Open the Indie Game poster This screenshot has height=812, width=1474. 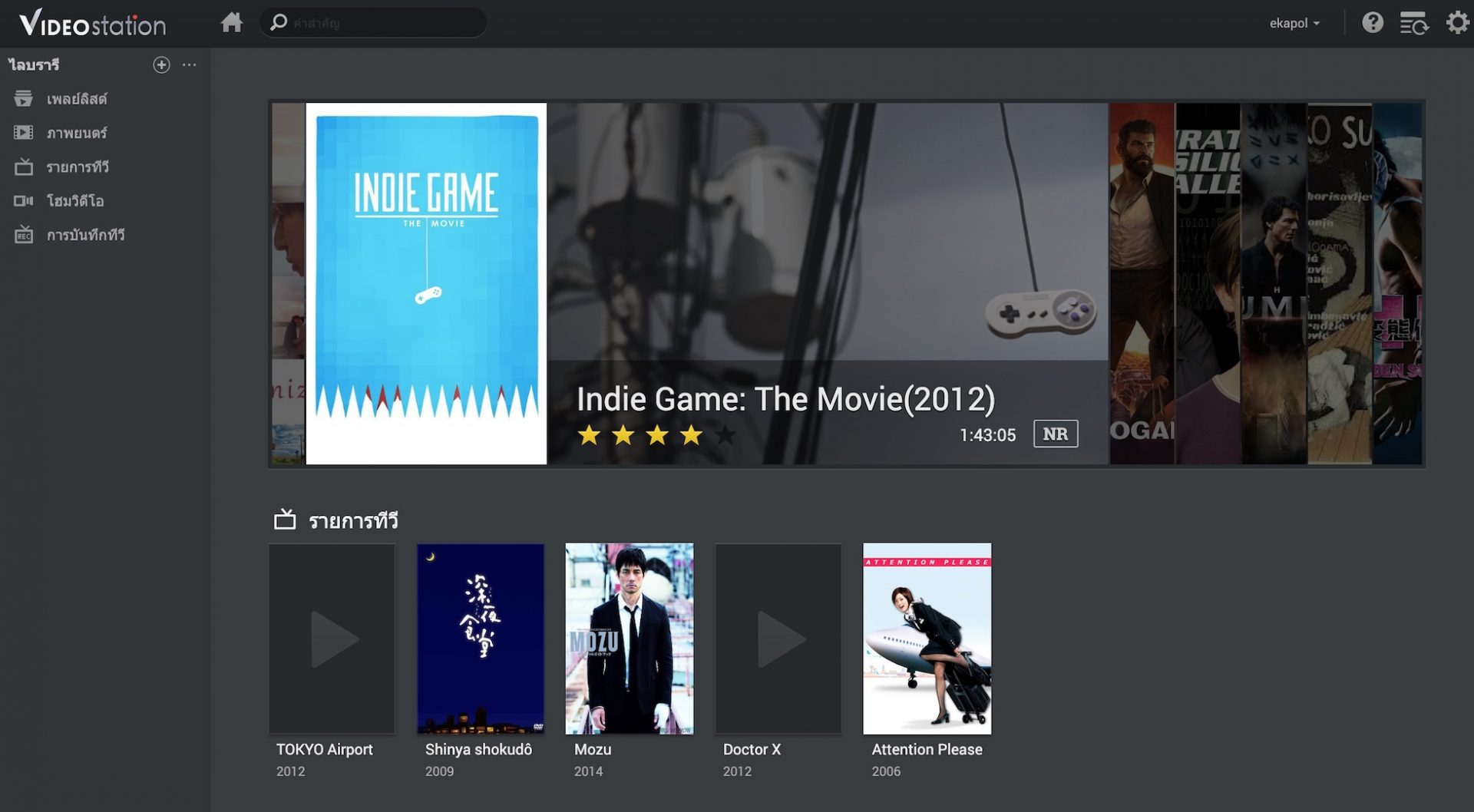pyautogui.click(x=426, y=283)
